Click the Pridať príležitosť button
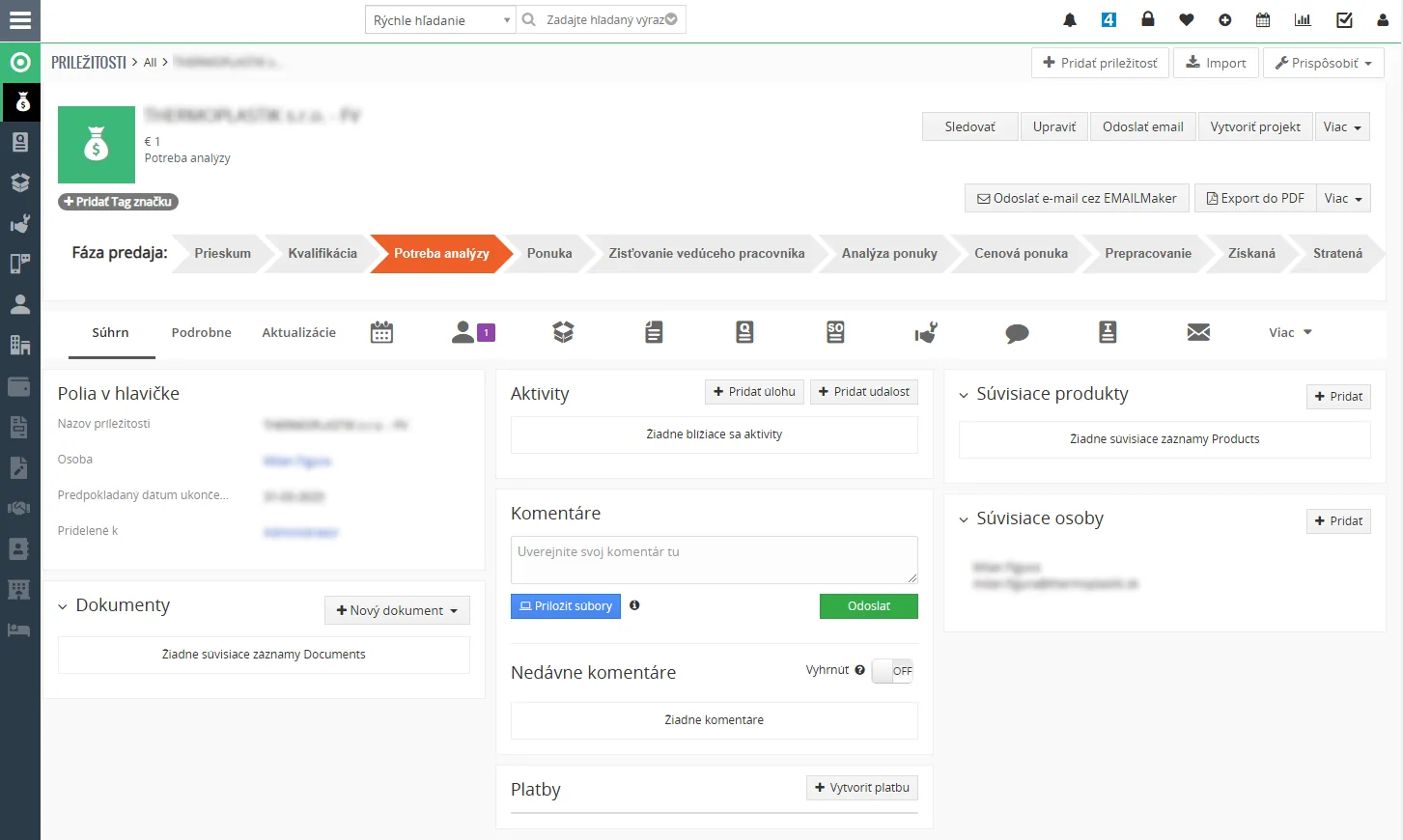The image size is (1403, 840). pyautogui.click(x=1101, y=63)
